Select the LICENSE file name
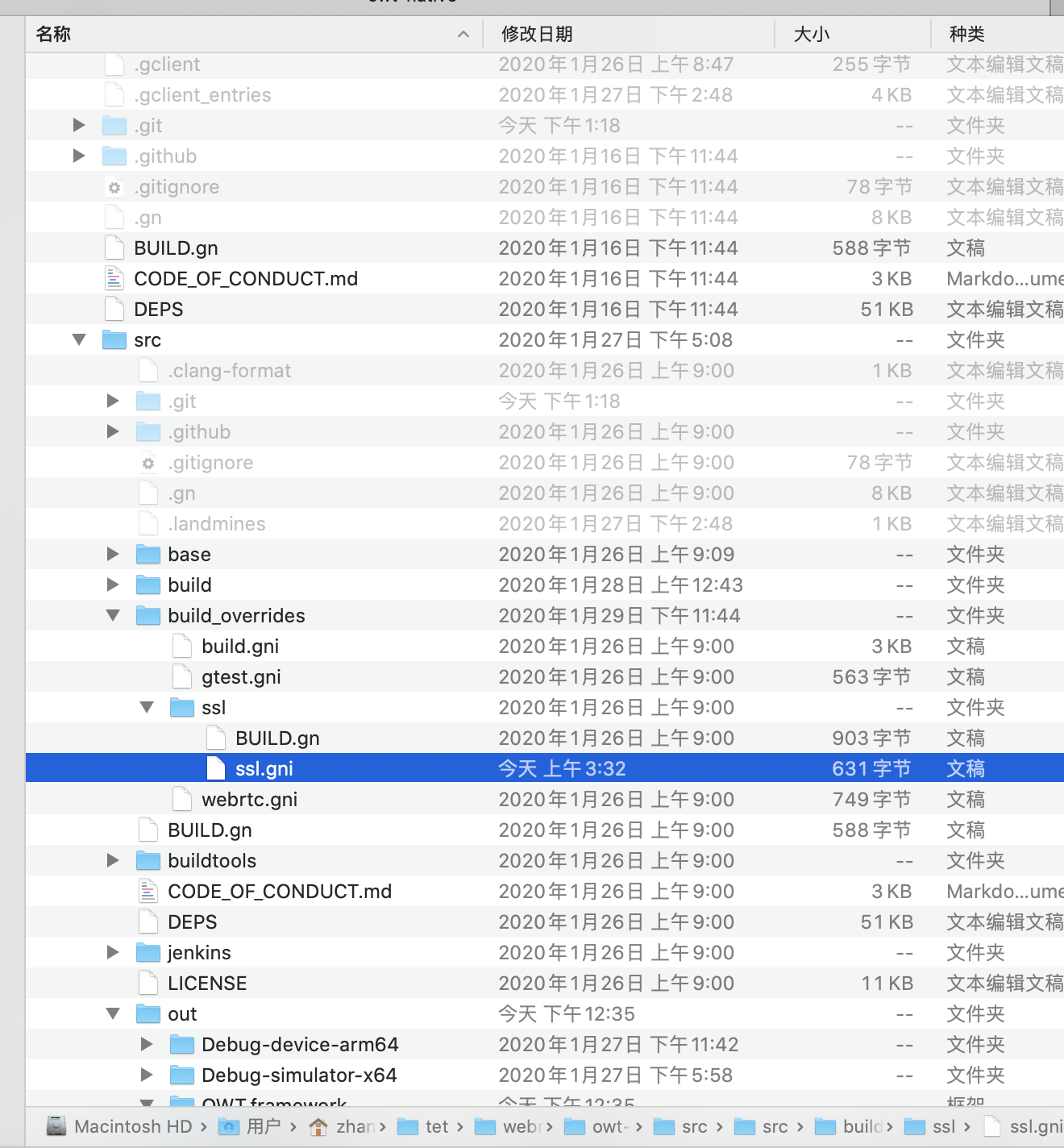This screenshot has width=1064, height=1148. 207,983
